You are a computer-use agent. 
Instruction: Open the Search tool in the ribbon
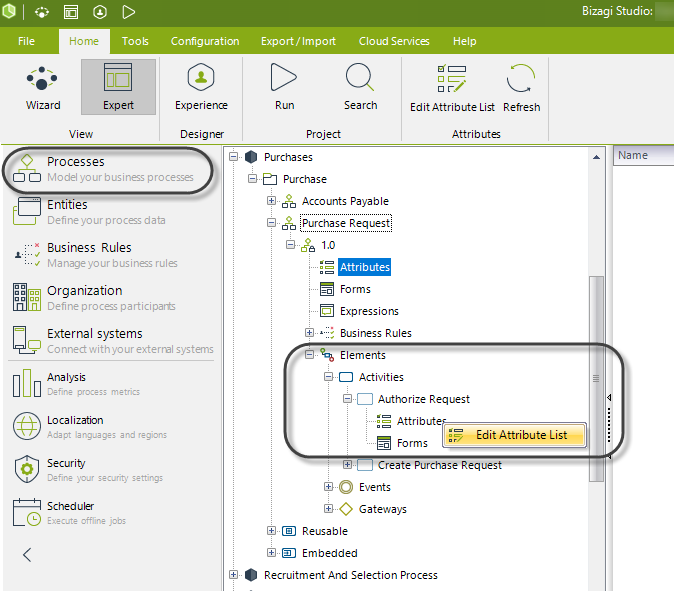click(360, 87)
